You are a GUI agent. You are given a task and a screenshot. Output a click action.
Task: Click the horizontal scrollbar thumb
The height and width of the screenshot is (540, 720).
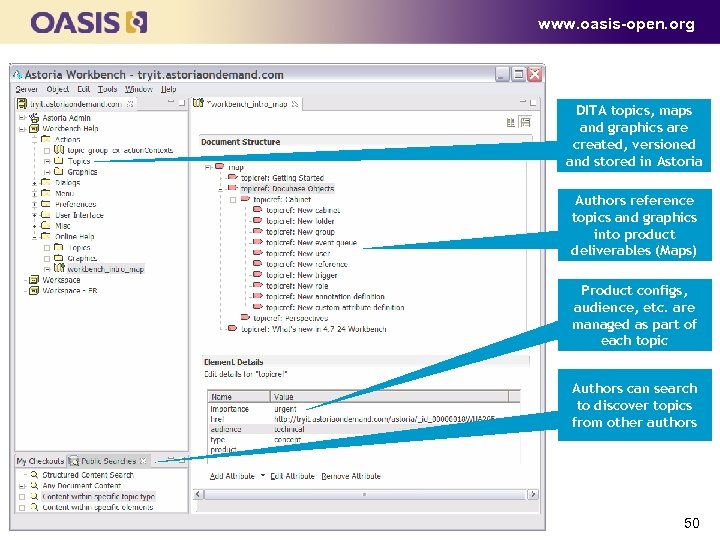click(365, 494)
